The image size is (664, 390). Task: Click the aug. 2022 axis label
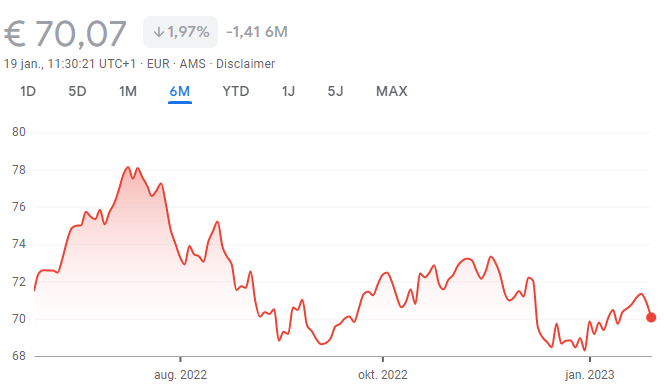(180, 375)
